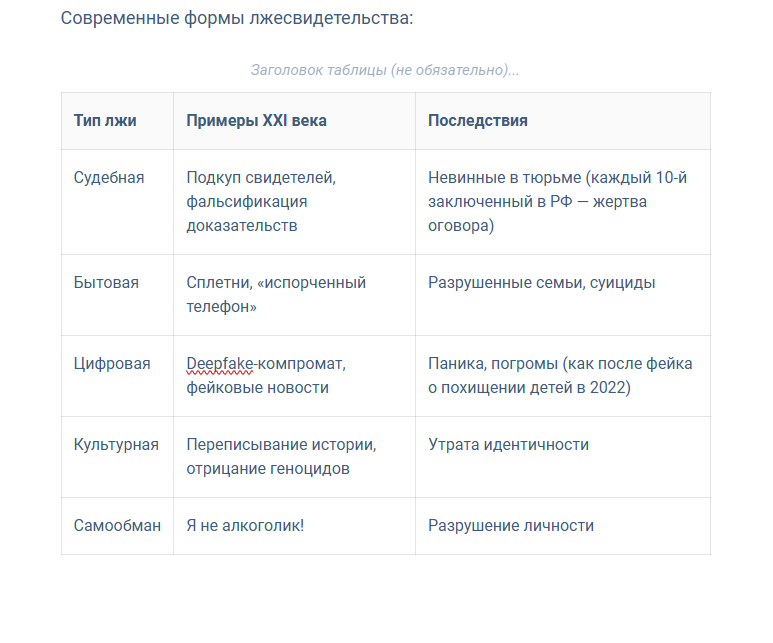This screenshot has height=643, width=773.
Task: Click the 'Сплетни, «испорченный телефон»' cell
Action: coord(294,295)
